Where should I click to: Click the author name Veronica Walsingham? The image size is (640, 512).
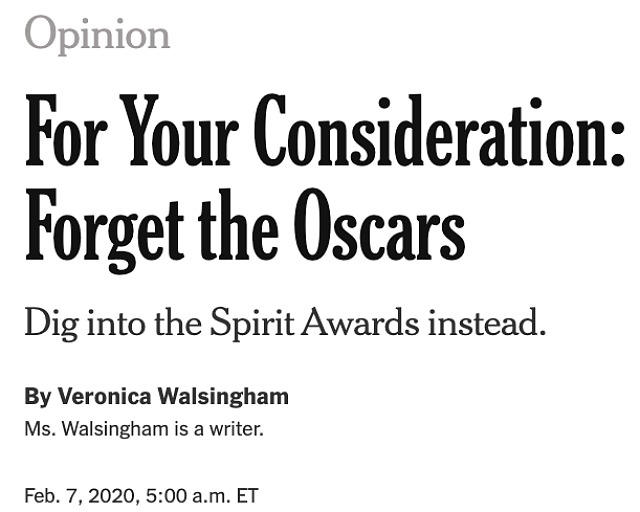pos(173,396)
